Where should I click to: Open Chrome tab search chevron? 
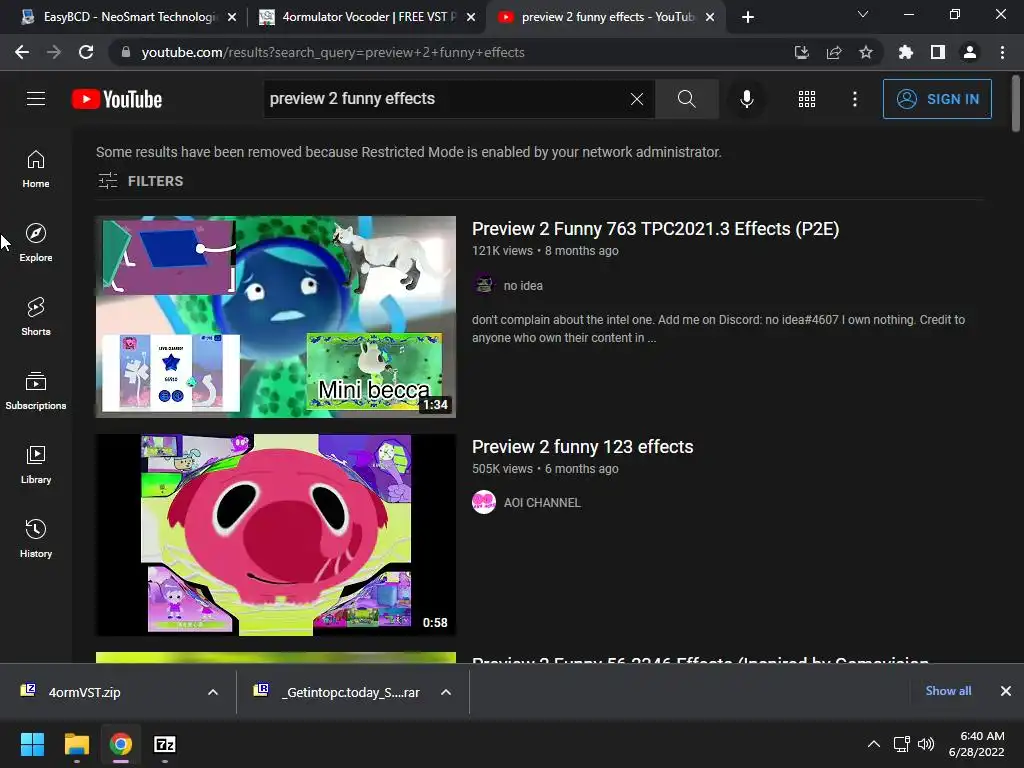(x=863, y=14)
